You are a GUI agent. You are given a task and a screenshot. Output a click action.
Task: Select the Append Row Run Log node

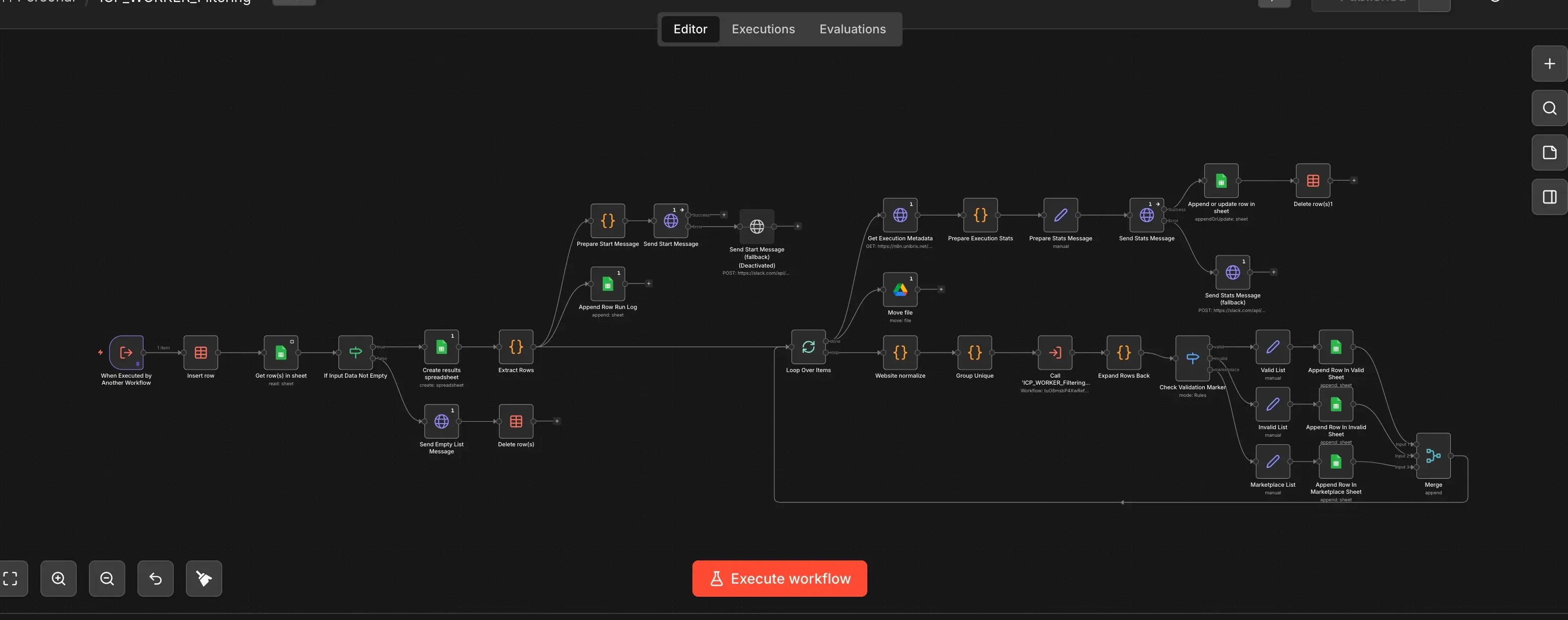[x=608, y=284]
